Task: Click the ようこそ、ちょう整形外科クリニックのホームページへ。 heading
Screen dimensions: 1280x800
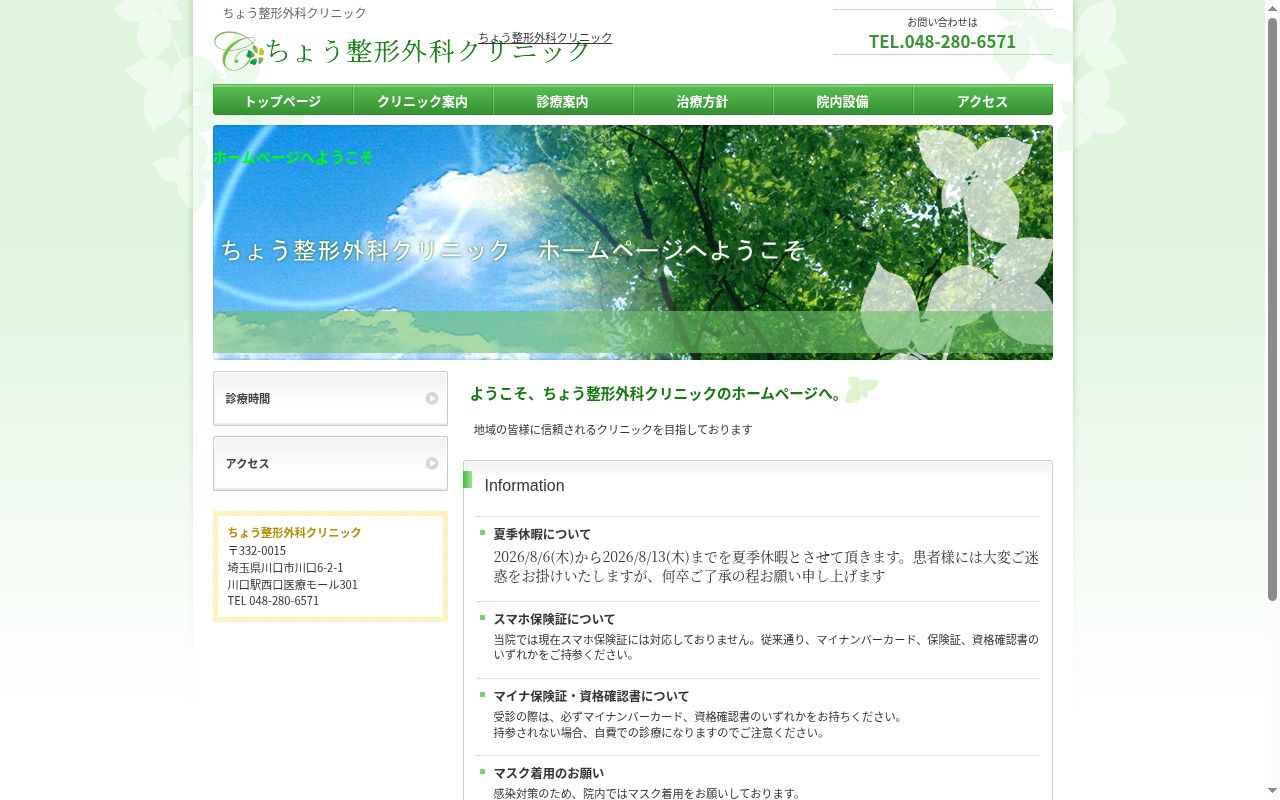Action: [x=658, y=393]
